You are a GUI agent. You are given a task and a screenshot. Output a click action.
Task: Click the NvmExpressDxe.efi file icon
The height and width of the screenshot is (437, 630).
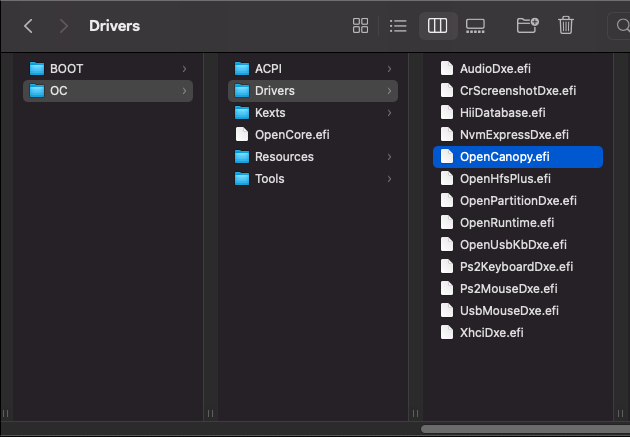tap(447, 135)
